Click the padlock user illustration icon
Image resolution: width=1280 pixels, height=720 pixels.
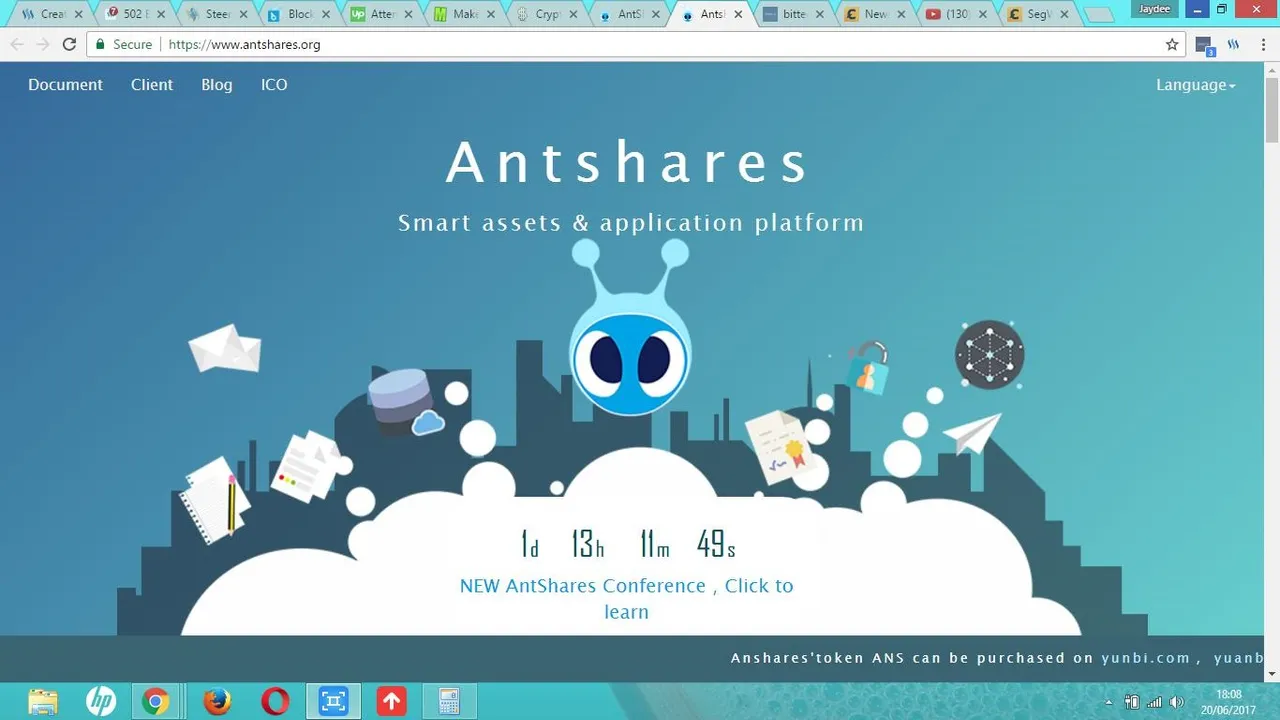tap(868, 367)
